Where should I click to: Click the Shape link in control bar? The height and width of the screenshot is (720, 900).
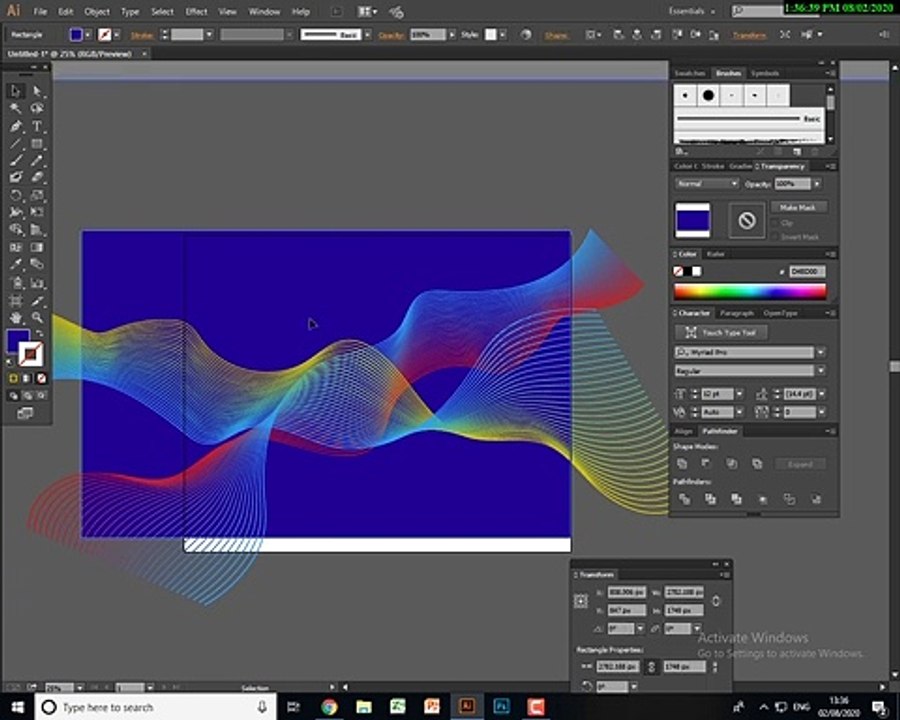[556, 35]
